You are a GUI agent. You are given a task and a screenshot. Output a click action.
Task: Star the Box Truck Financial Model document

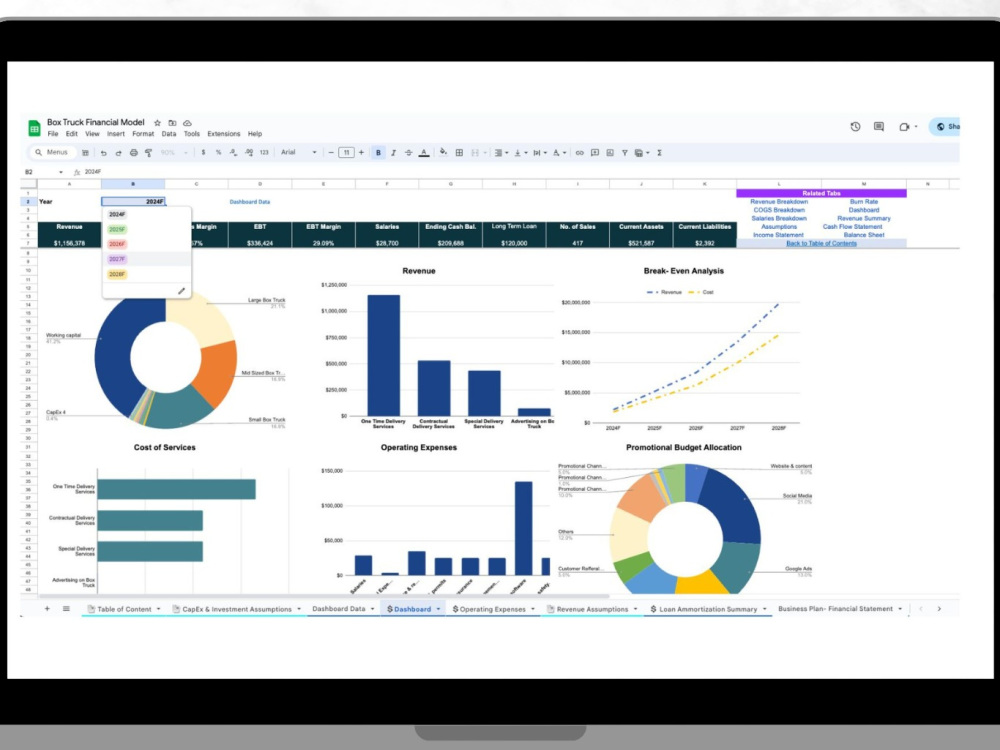158,122
